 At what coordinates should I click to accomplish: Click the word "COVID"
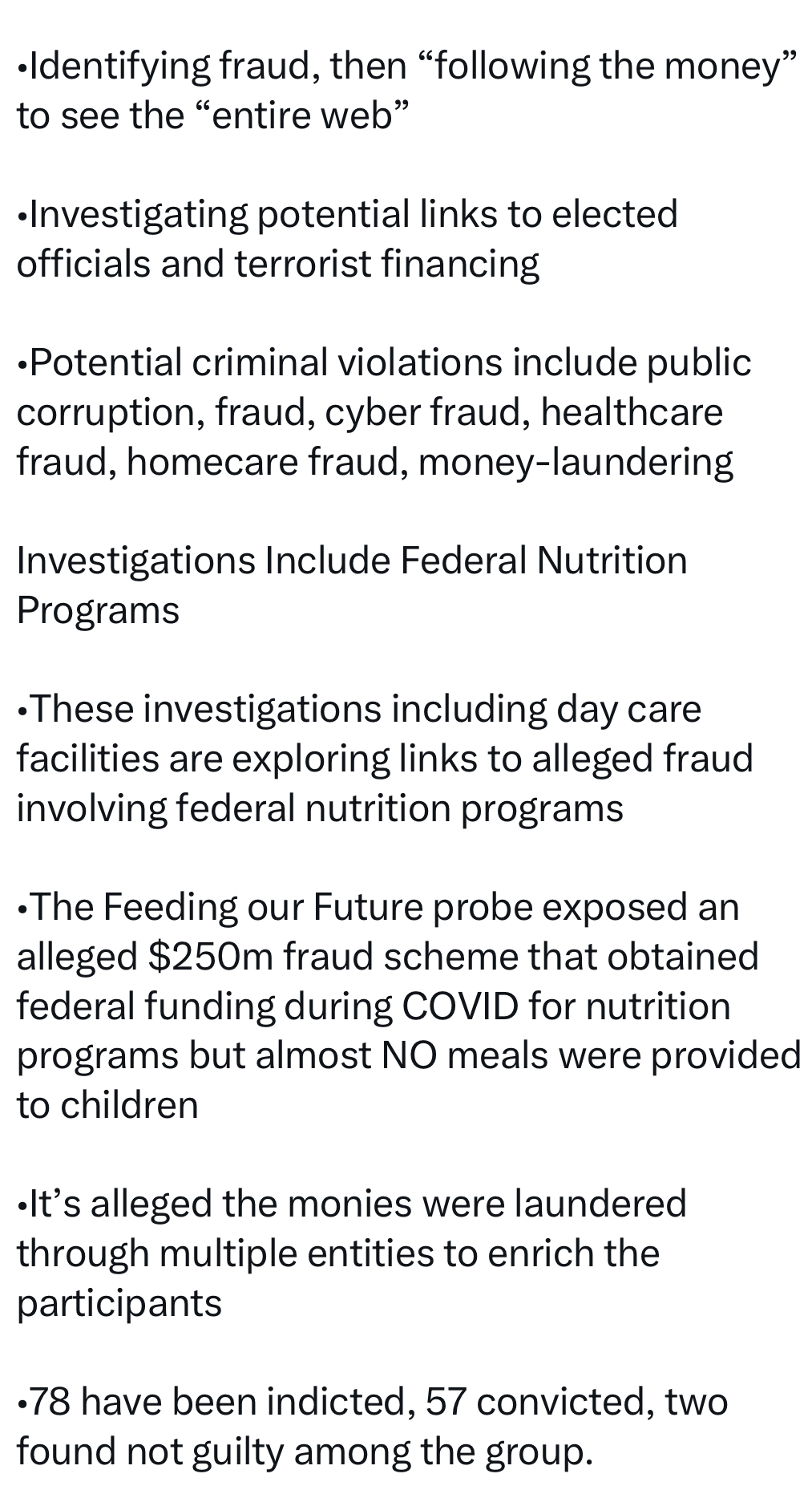point(460,1006)
